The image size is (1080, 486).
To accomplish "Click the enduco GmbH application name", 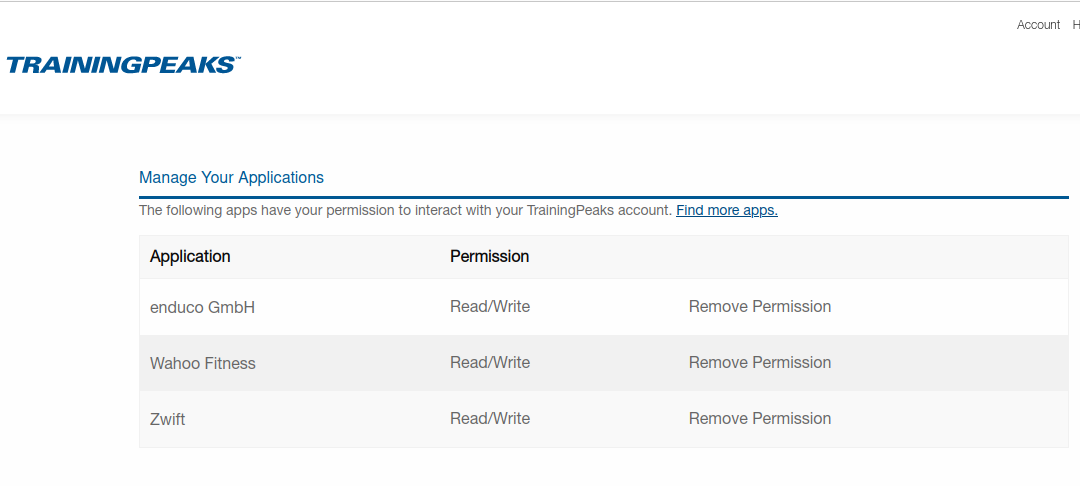I will (202, 308).
